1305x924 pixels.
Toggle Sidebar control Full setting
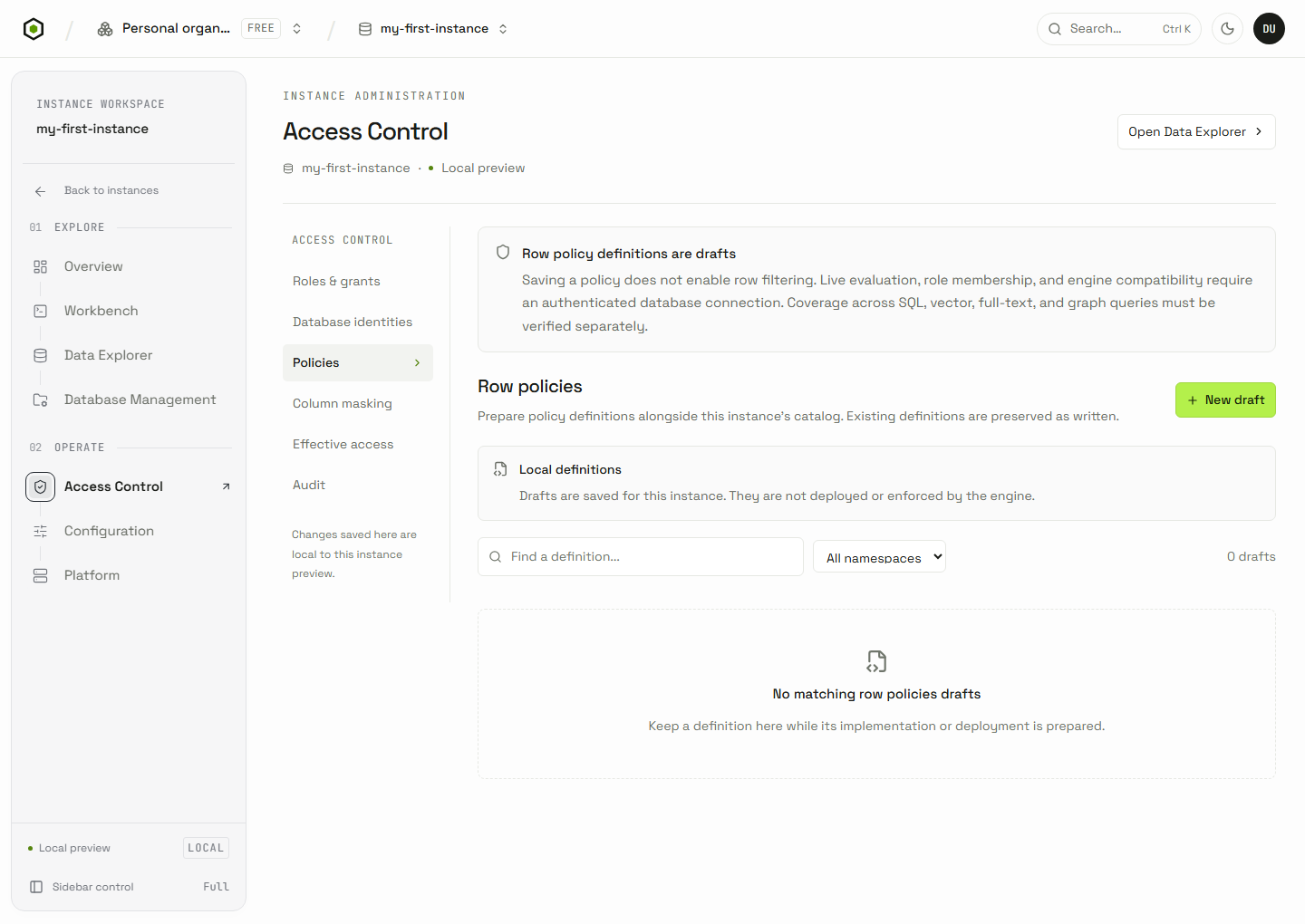click(x=217, y=887)
